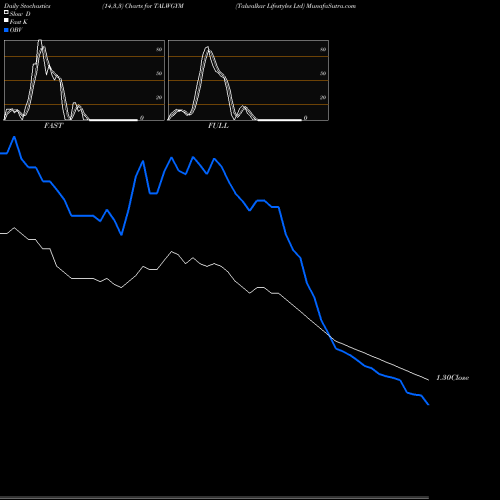Viewport: 500px width, 500px height.
Task: Click the '80' level in FAST chart
Action: (159, 49)
